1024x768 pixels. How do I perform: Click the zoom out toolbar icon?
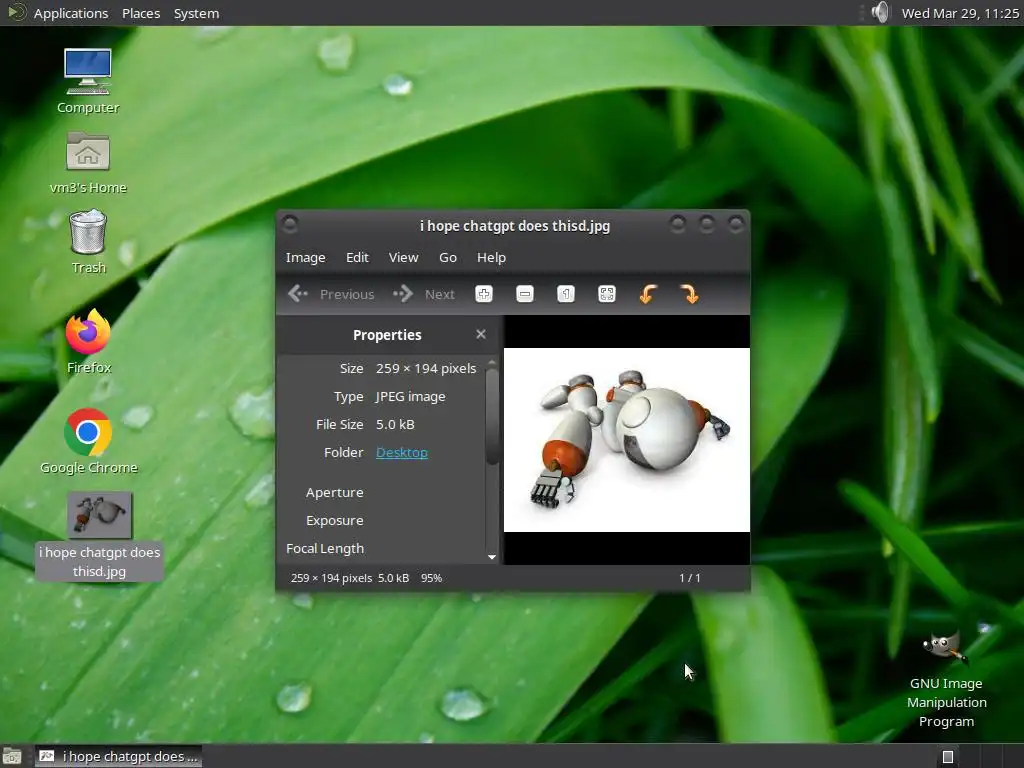pos(524,294)
